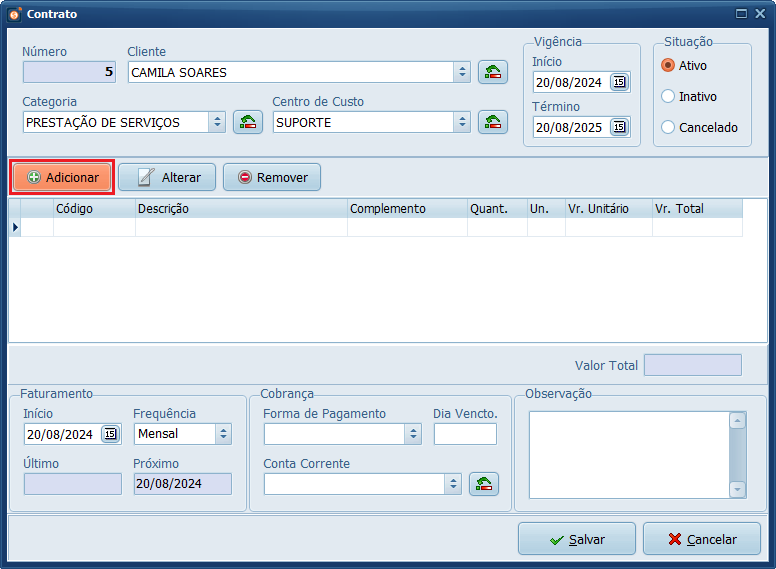This screenshot has height=569, width=776.
Task: Expand the Cliente dropdown list
Action: pos(462,72)
